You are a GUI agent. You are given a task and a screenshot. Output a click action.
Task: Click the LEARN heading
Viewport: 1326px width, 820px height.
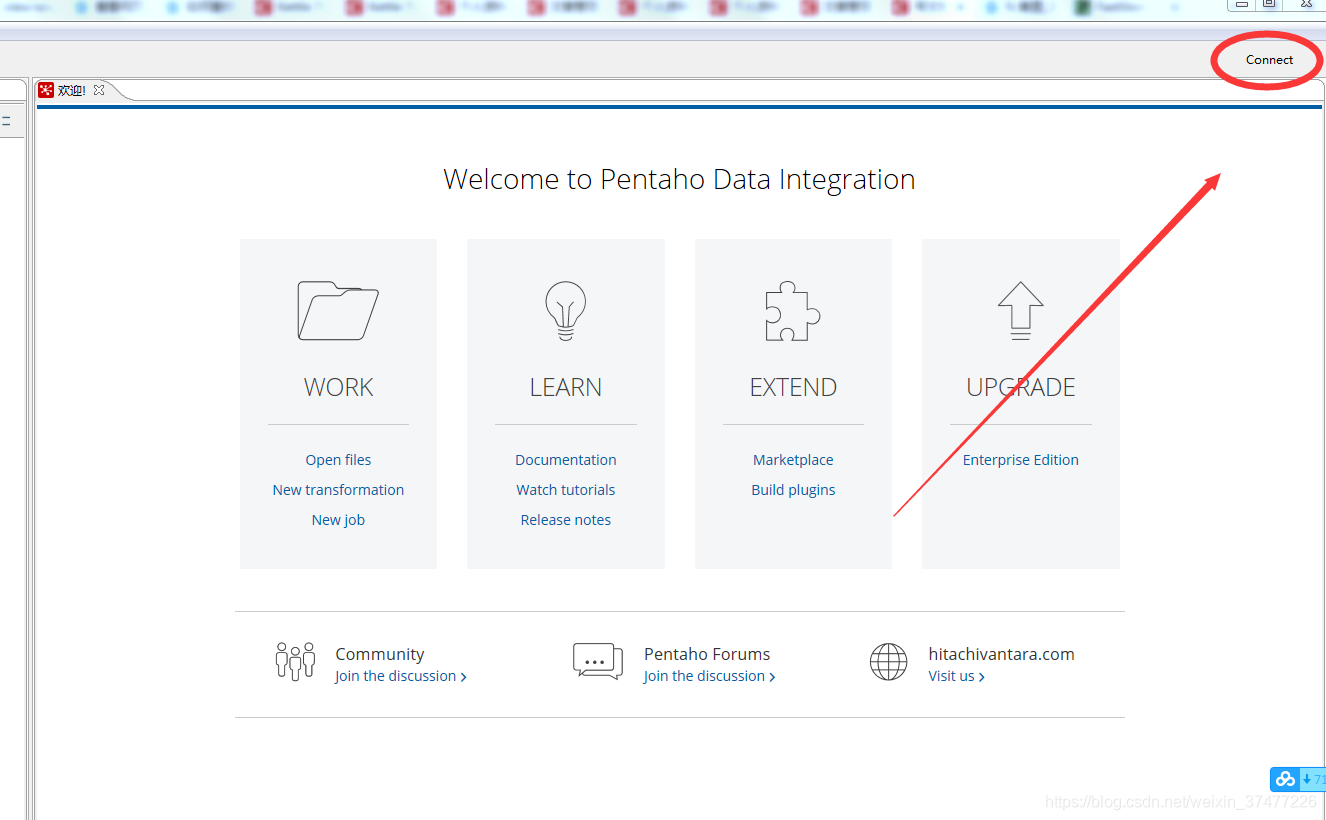click(x=566, y=387)
